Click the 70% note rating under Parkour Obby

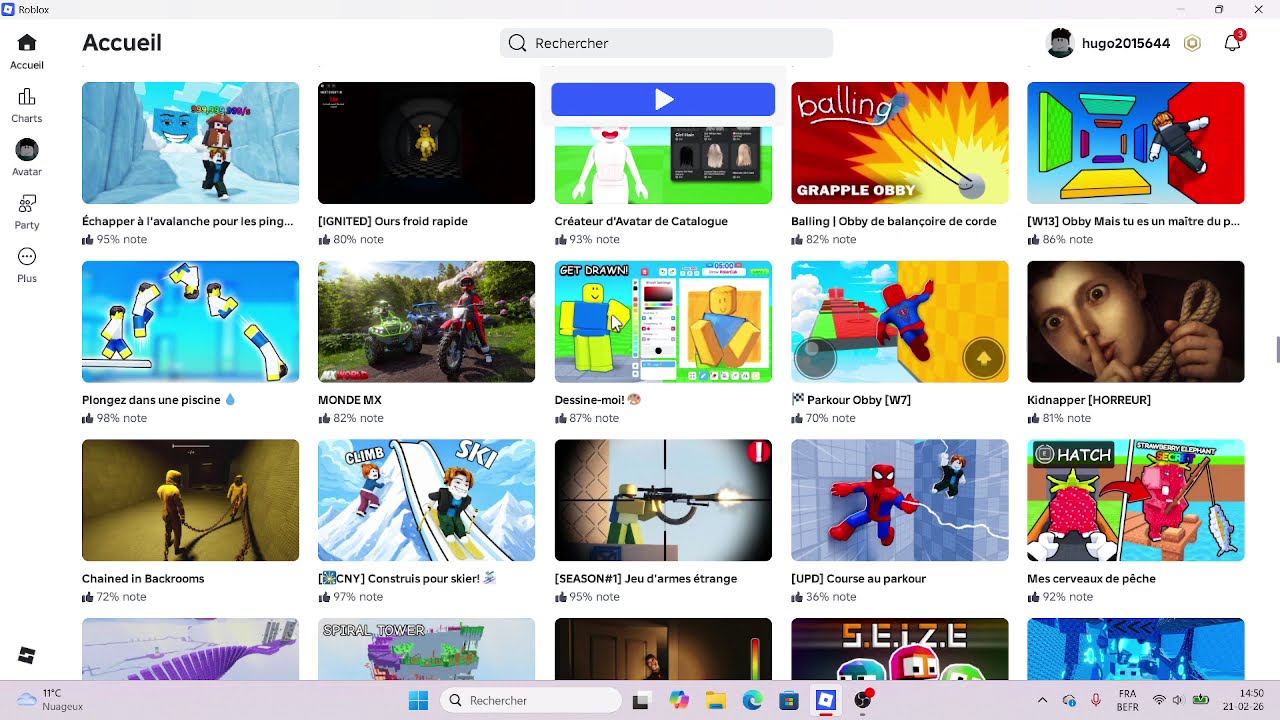(824, 418)
